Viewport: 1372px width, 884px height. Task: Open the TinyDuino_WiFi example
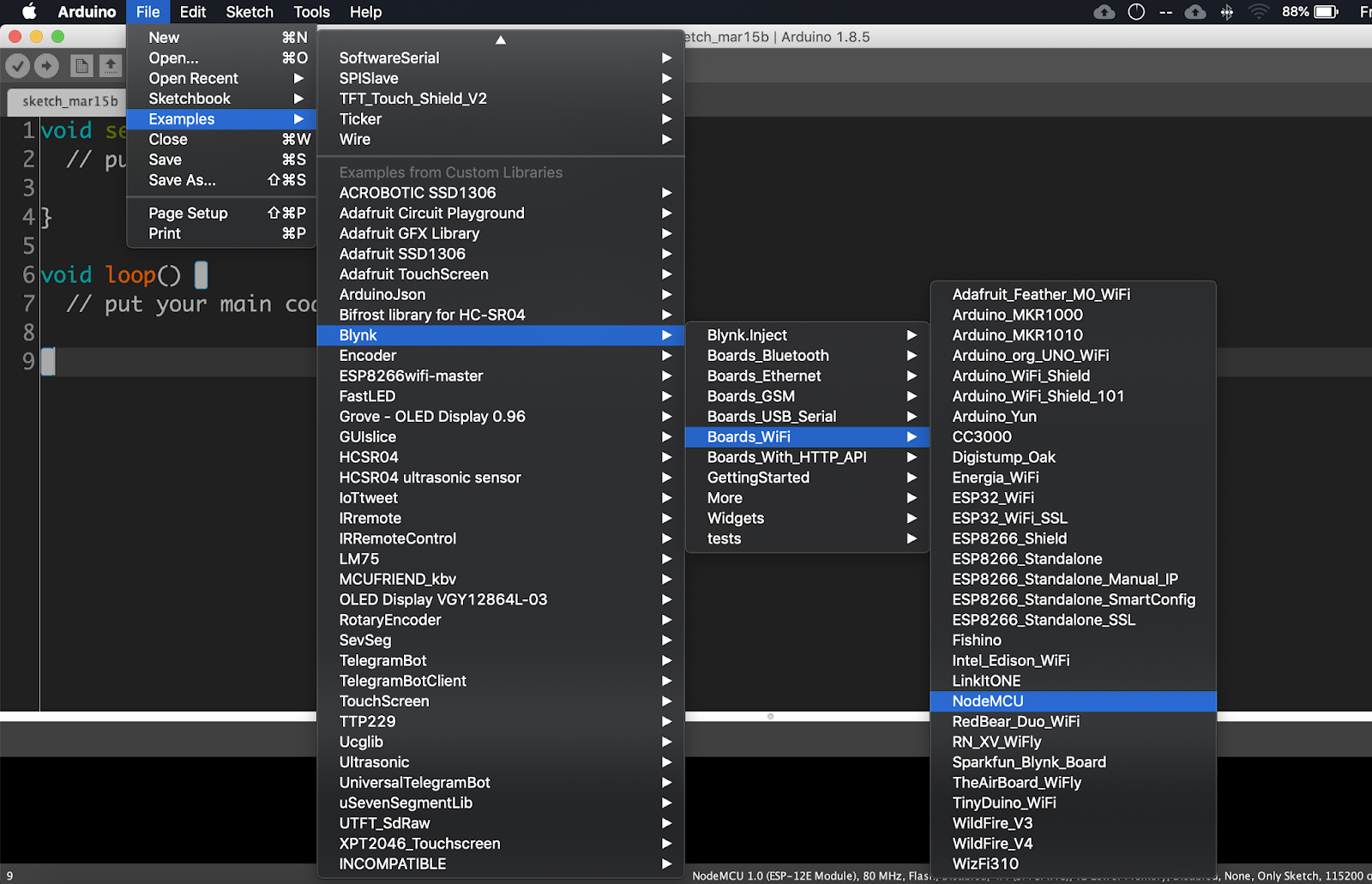(1073, 803)
